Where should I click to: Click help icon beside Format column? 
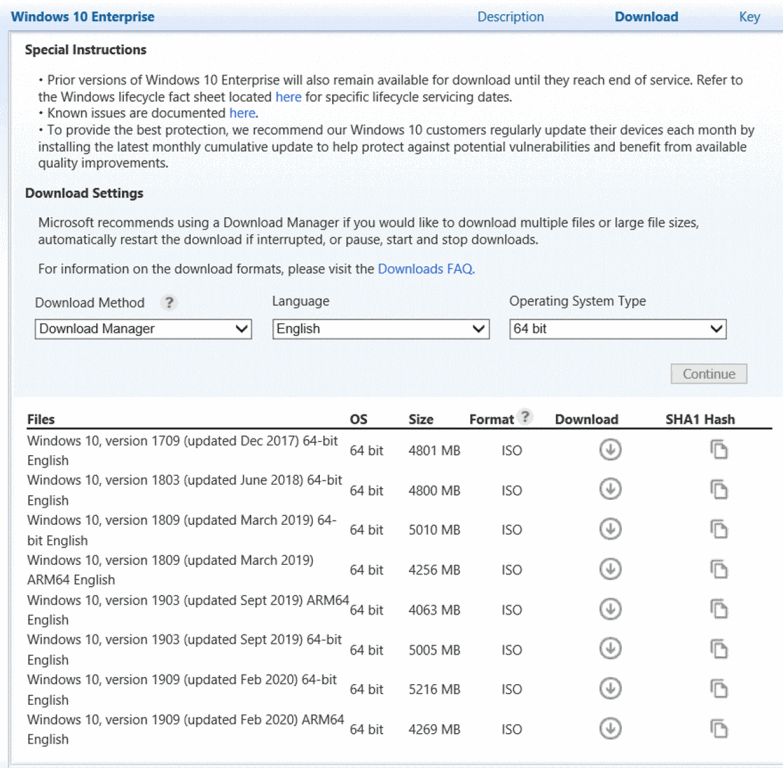526,418
